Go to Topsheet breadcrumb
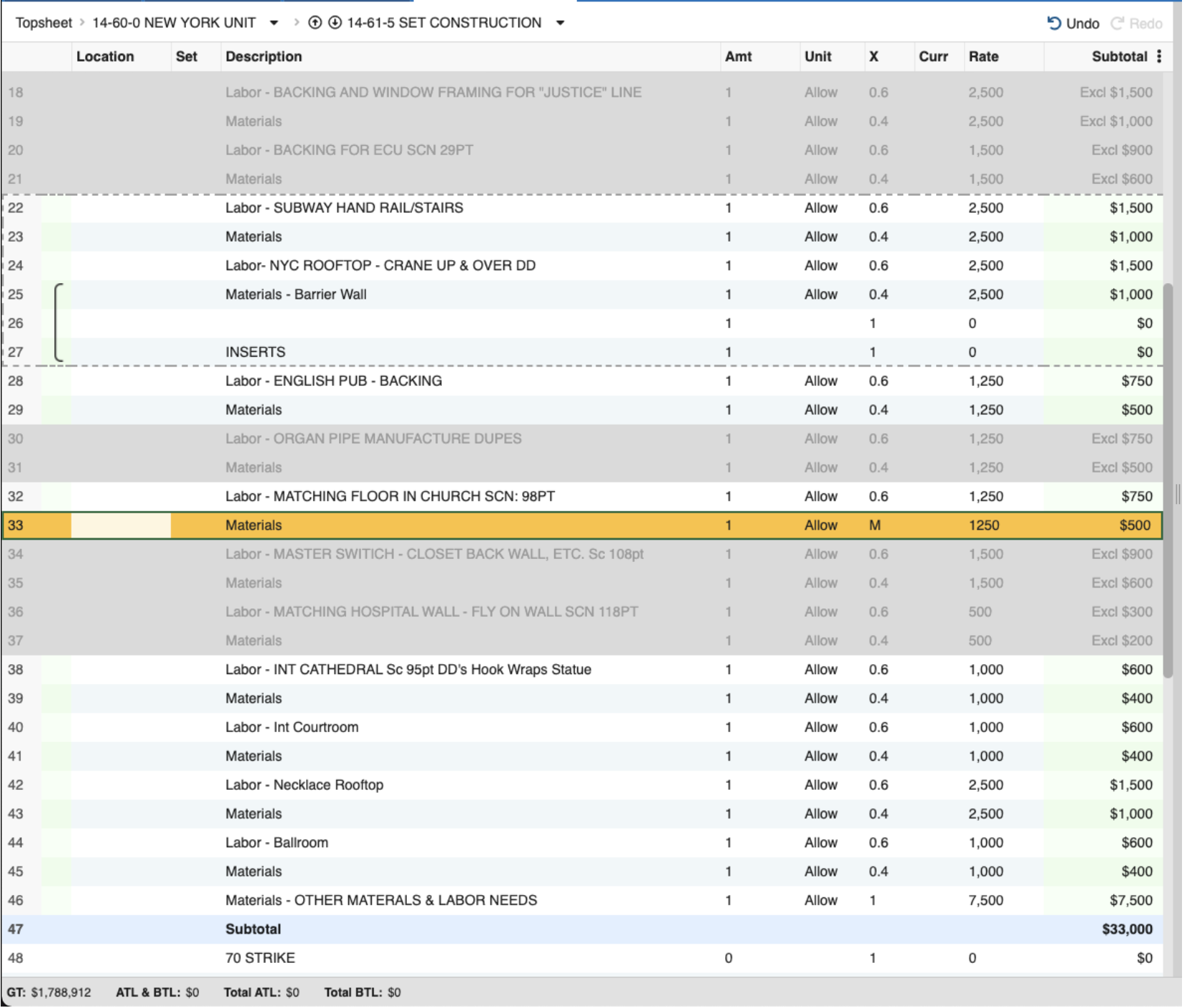 tap(44, 23)
